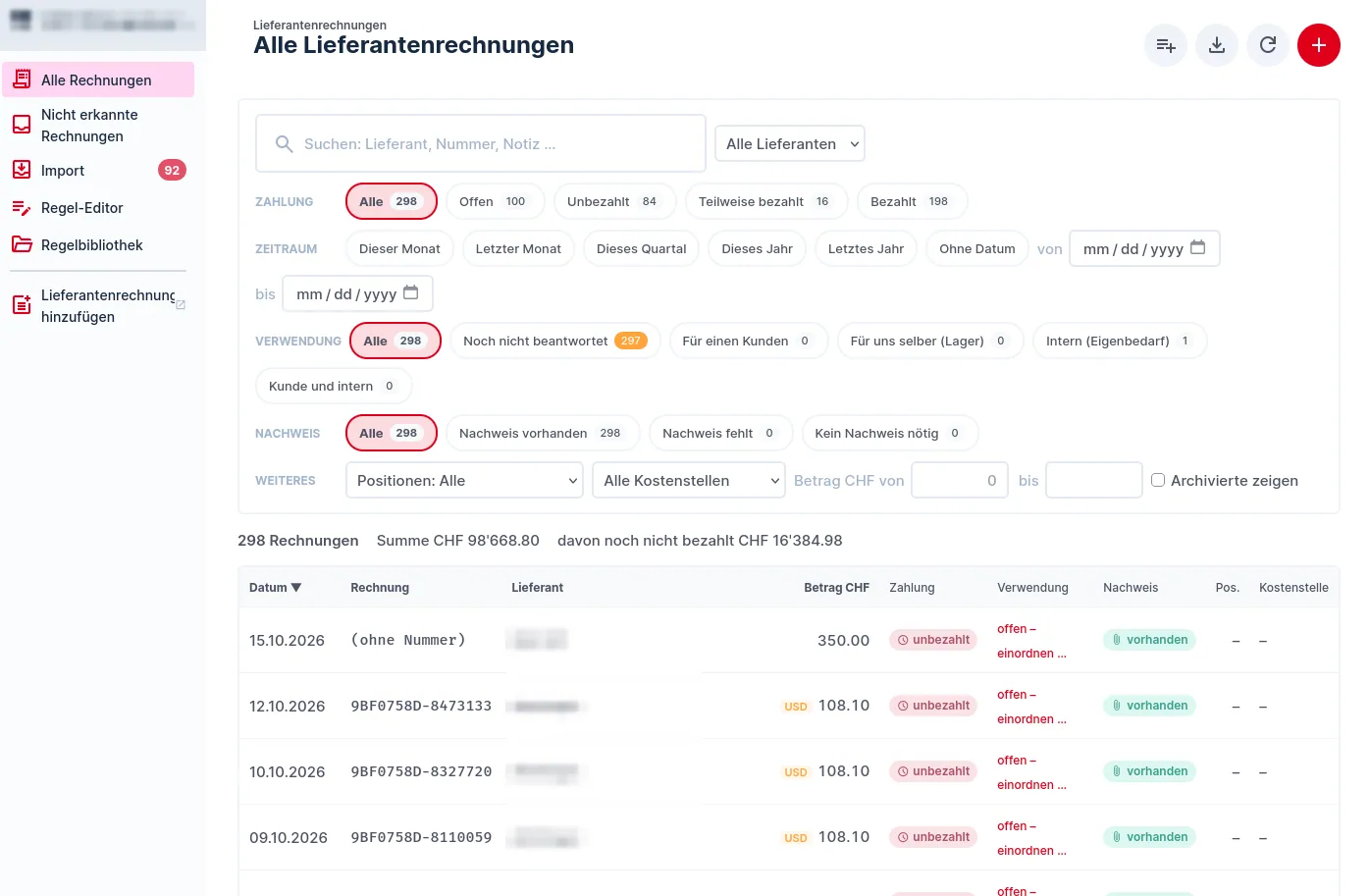Filter by 'Dieses Jahr' period
Viewport: 1370px width, 896px height.
757,248
